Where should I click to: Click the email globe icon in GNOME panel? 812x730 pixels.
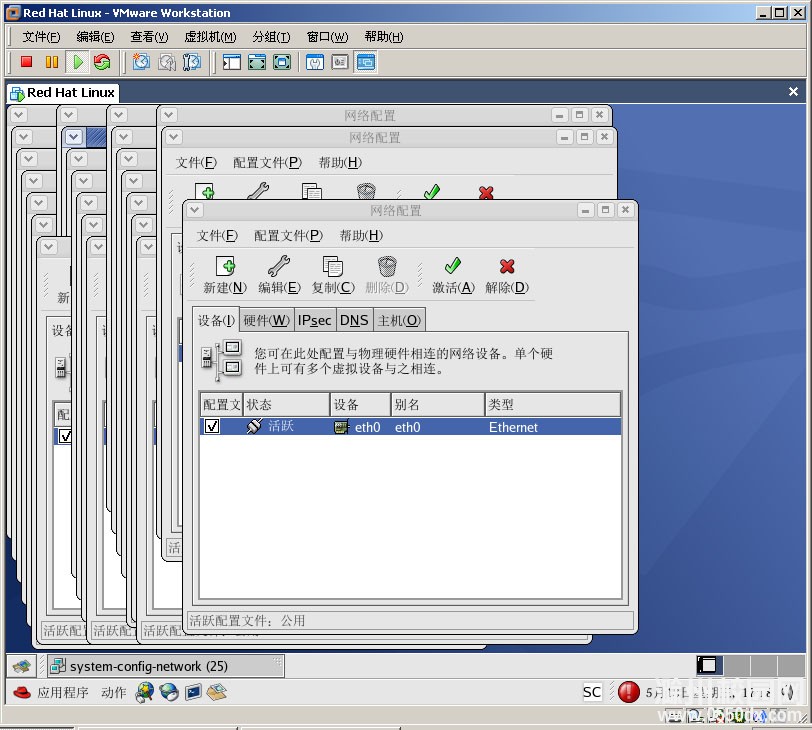click(x=169, y=692)
